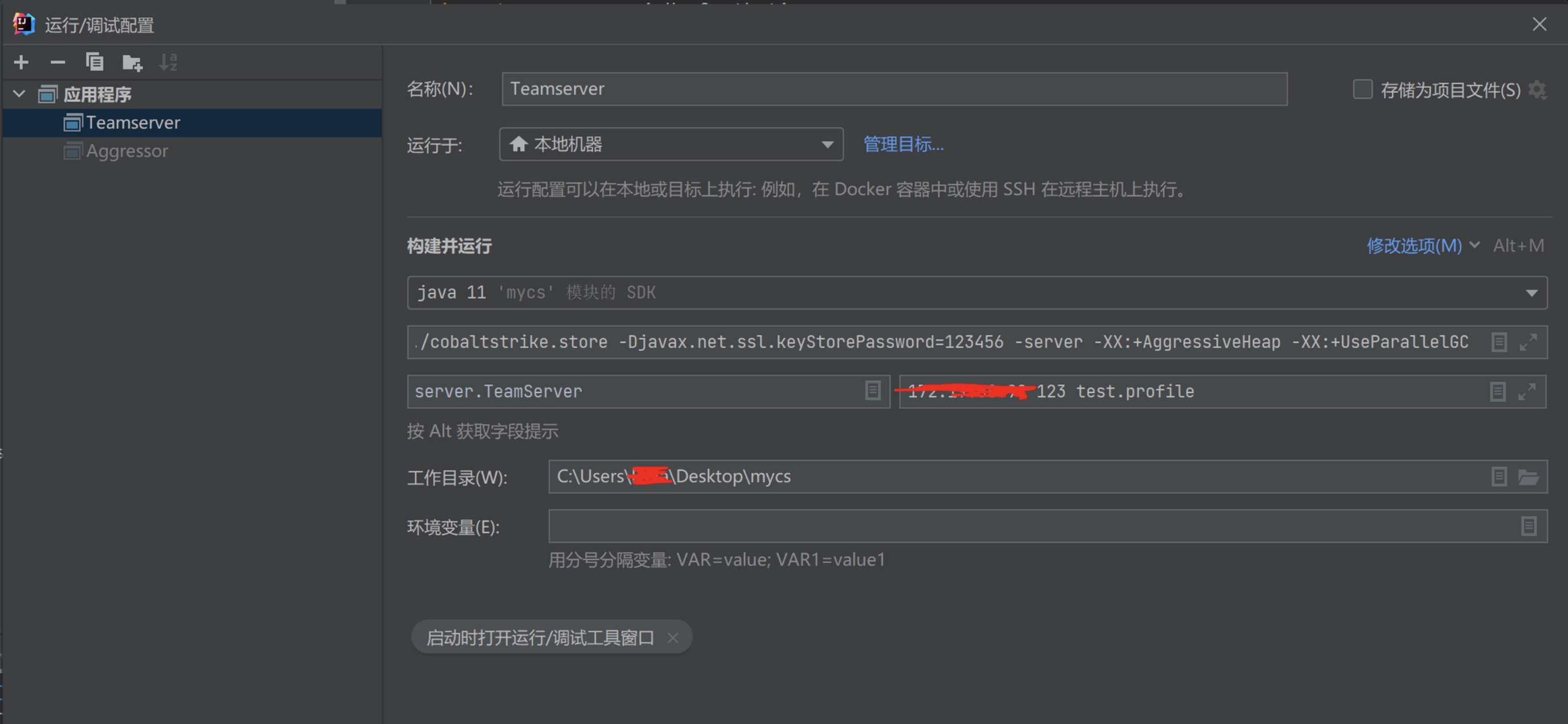
Task: Click the Name input field
Action: [x=893, y=89]
